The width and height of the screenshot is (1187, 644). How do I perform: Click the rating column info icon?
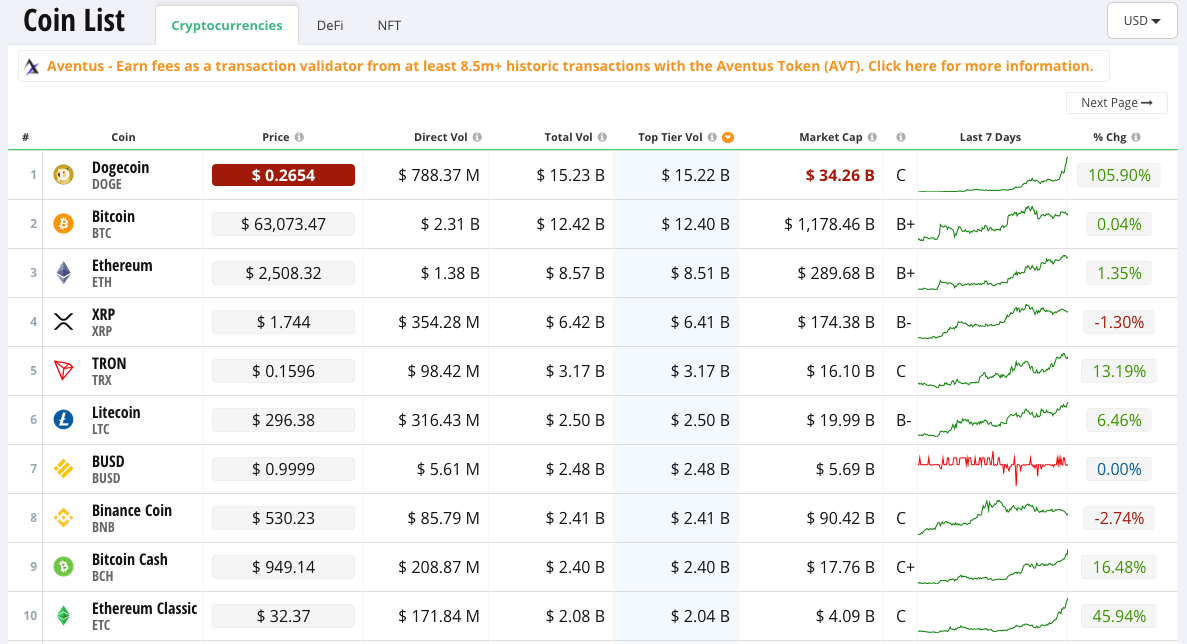[x=900, y=137]
